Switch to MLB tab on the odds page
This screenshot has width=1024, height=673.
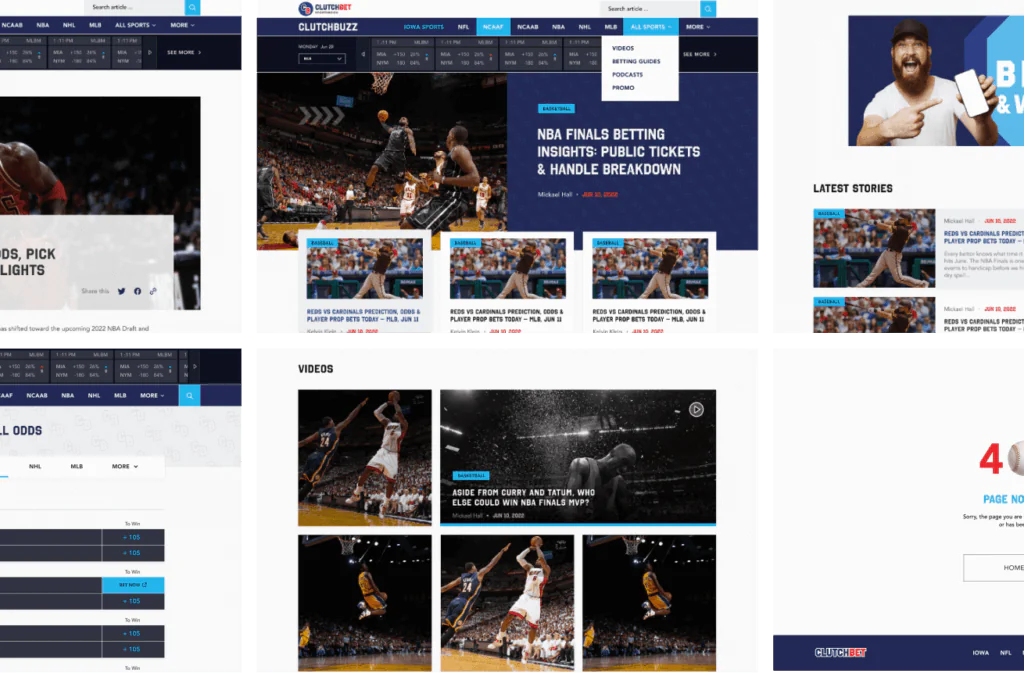(x=76, y=466)
